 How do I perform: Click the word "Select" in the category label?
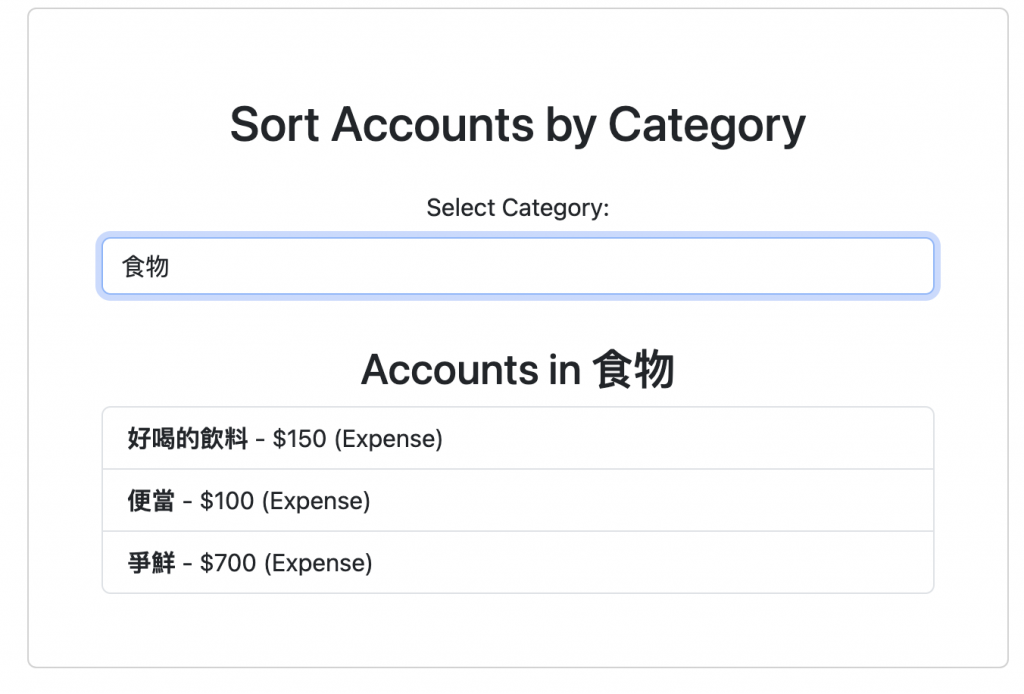(460, 208)
